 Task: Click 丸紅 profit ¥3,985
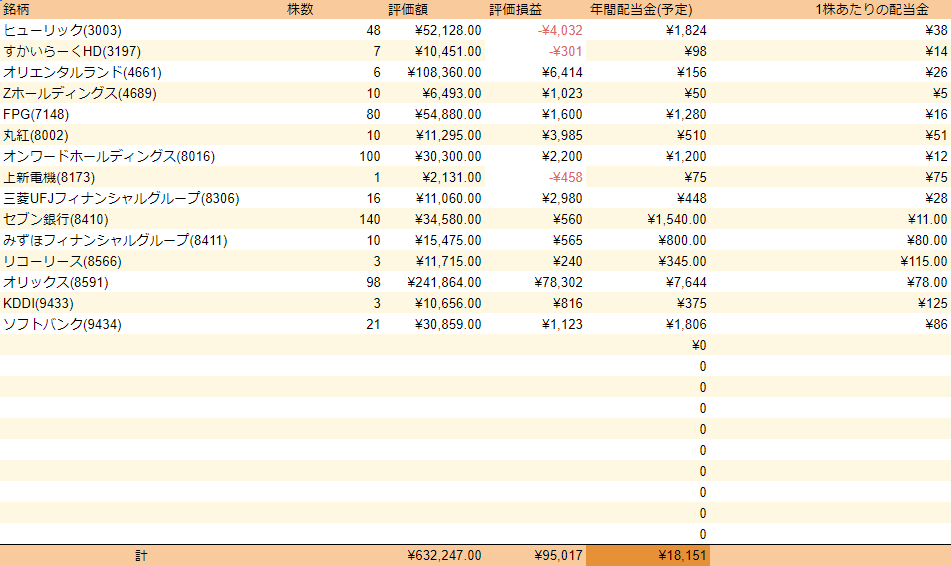point(562,135)
